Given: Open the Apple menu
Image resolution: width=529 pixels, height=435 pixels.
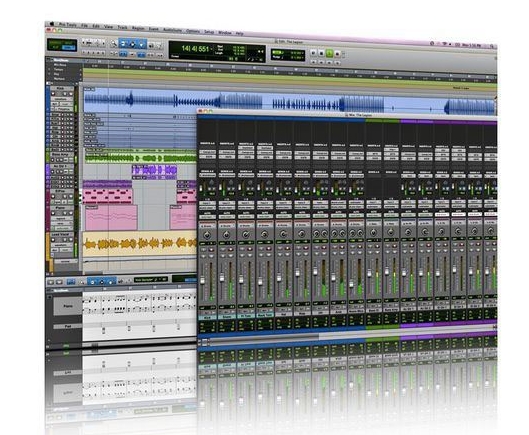Looking at the screenshot, I should (52, 24).
